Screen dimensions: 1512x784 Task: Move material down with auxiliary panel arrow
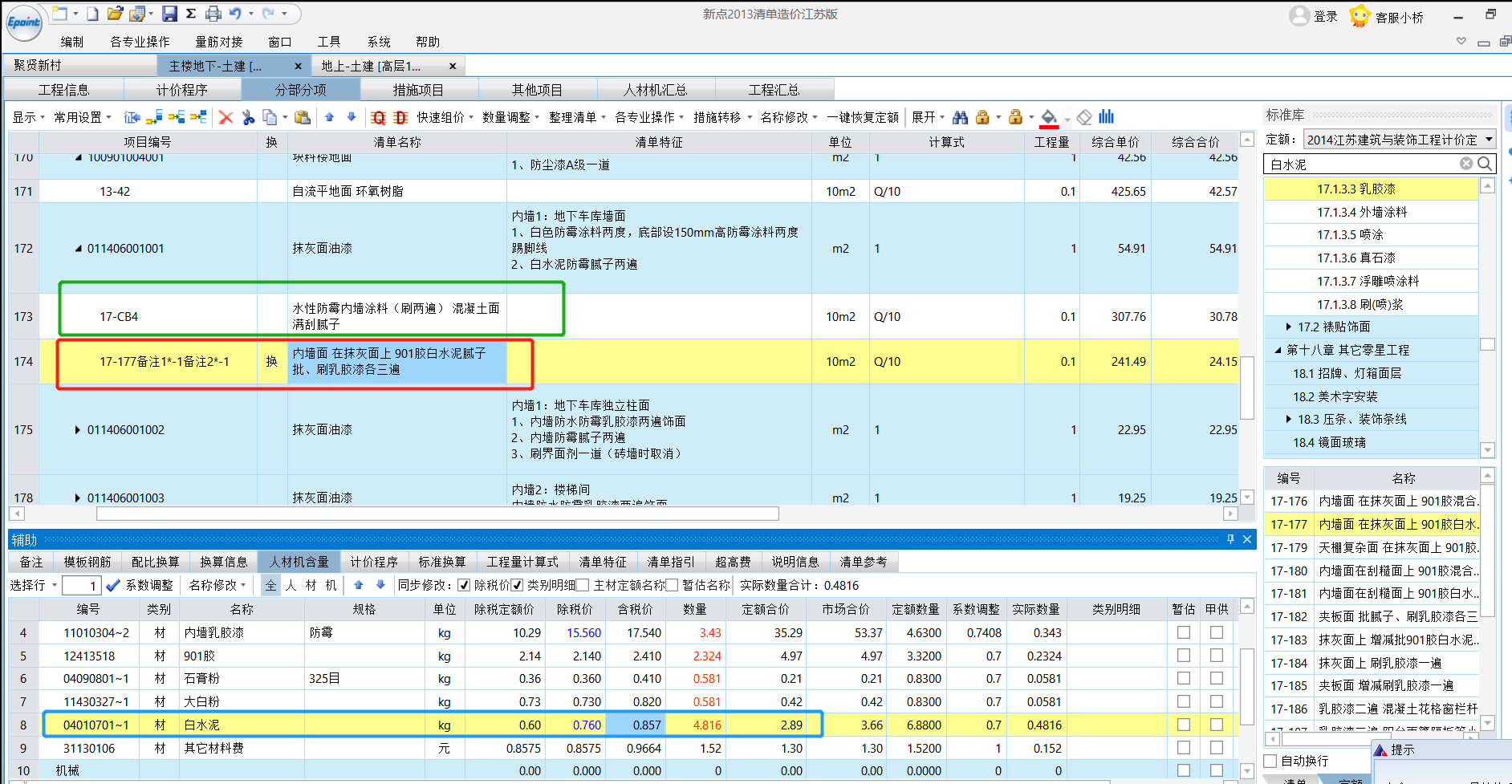pyautogui.click(x=380, y=585)
